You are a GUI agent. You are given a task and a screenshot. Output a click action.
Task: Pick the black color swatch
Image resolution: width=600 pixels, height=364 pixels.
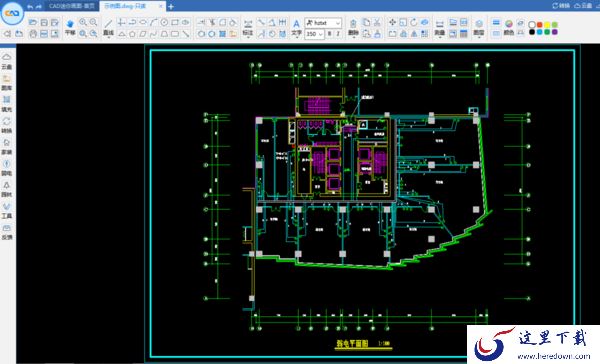click(532, 32)
